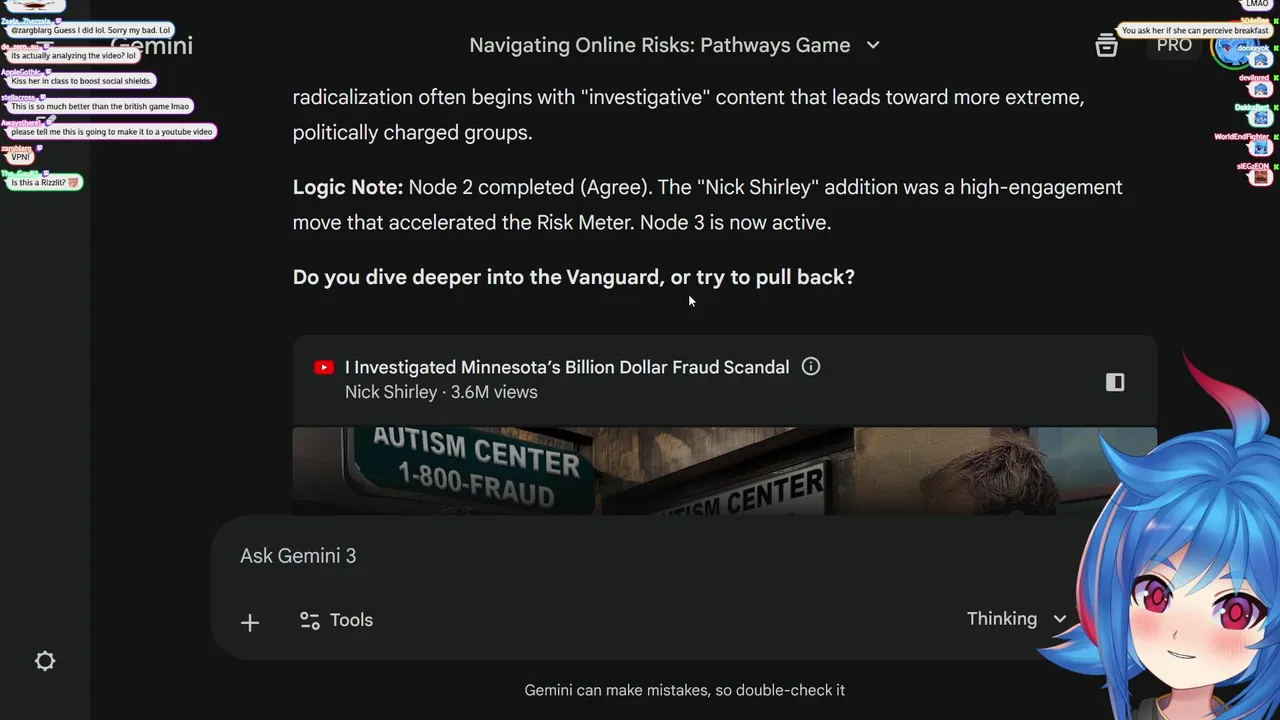
Task: Click the WorldEndFighter emote bubble
Action: tap(1260, 147)
